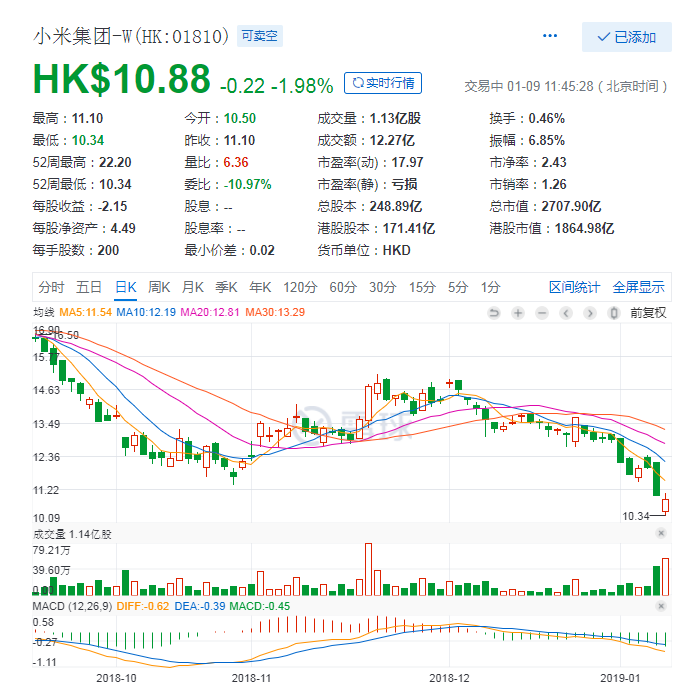
Task: Click the MA30:13.29 legend label
Action: click(275, 312)
